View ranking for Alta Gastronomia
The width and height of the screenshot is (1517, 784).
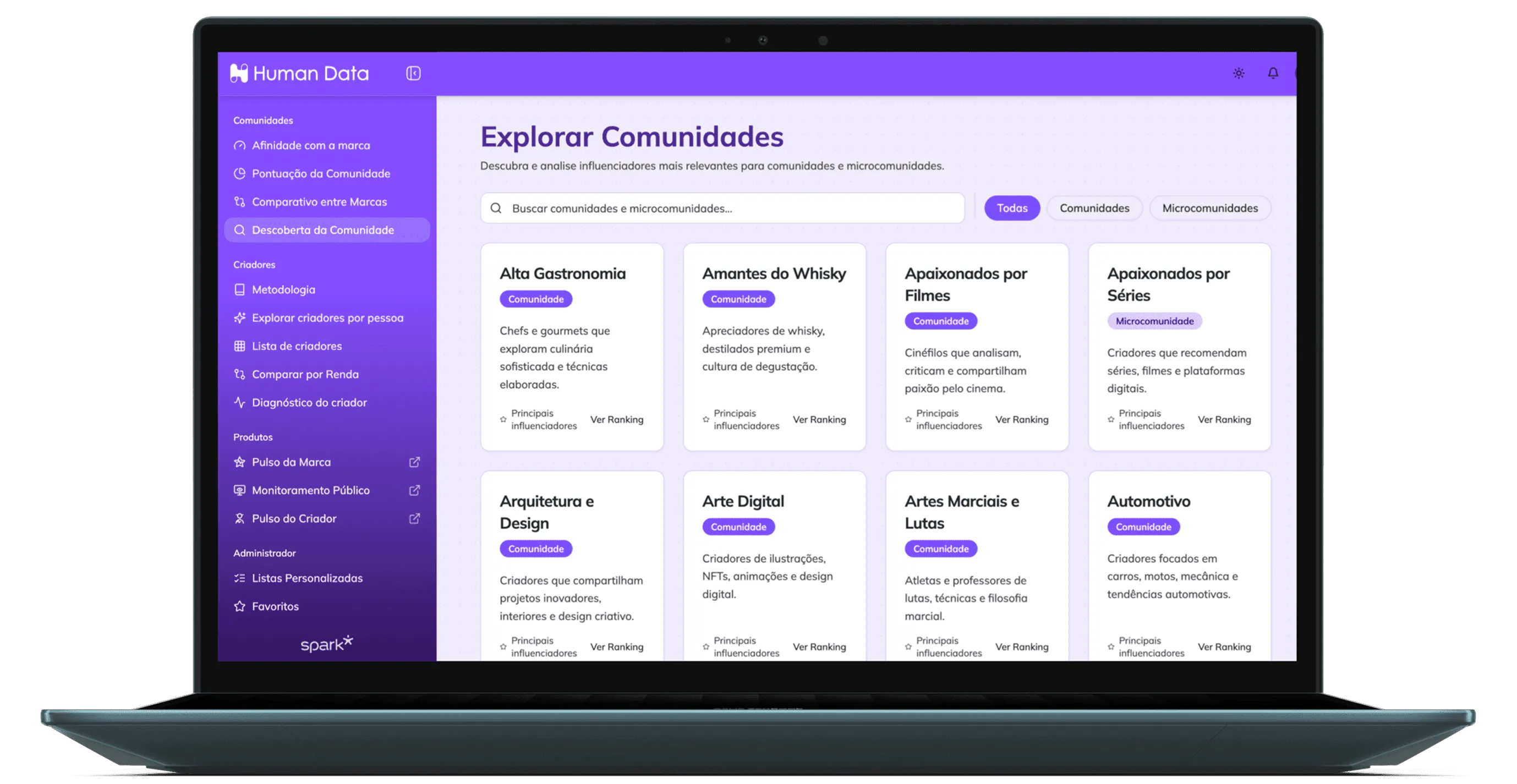pyautogui.click(x=617, y=419)
